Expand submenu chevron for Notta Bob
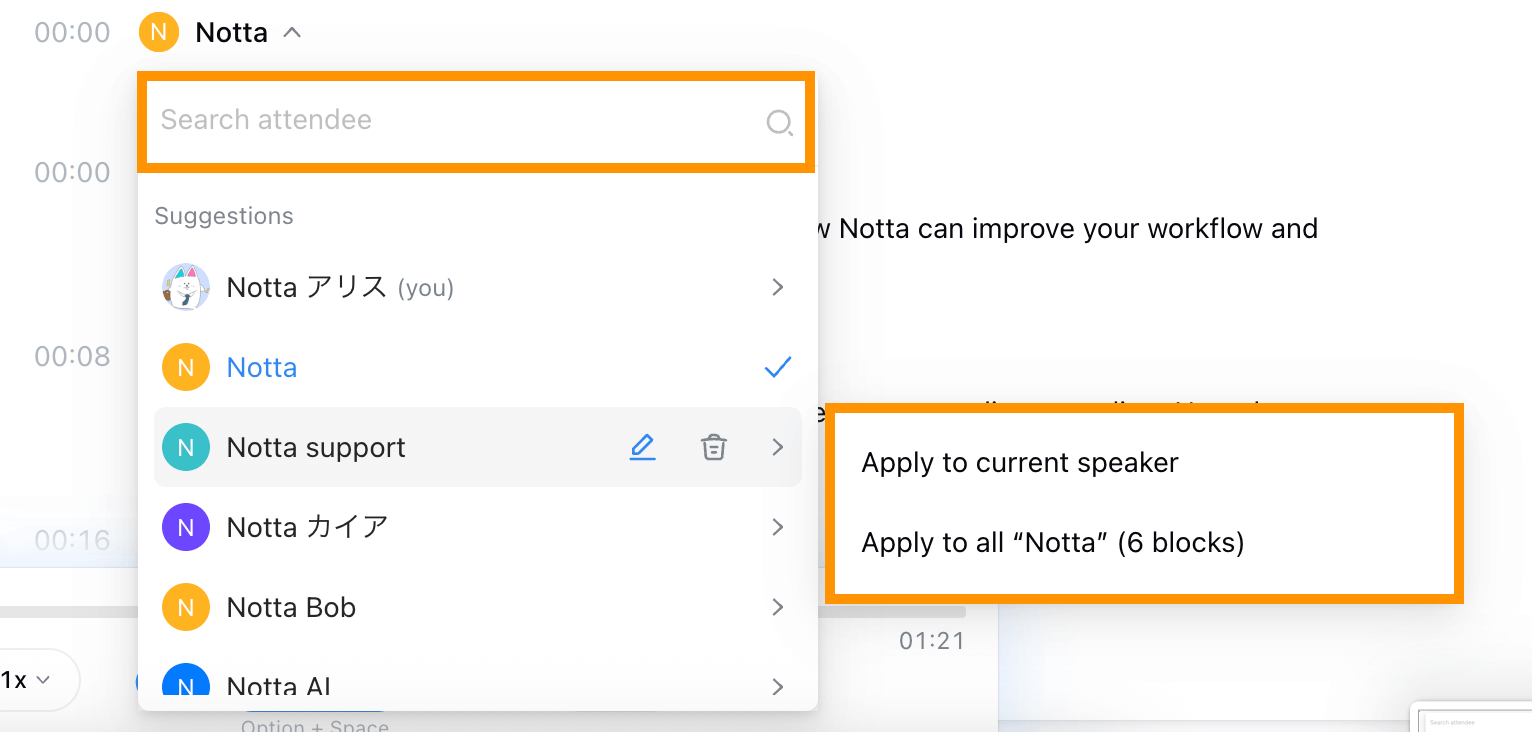 (778, 607)
